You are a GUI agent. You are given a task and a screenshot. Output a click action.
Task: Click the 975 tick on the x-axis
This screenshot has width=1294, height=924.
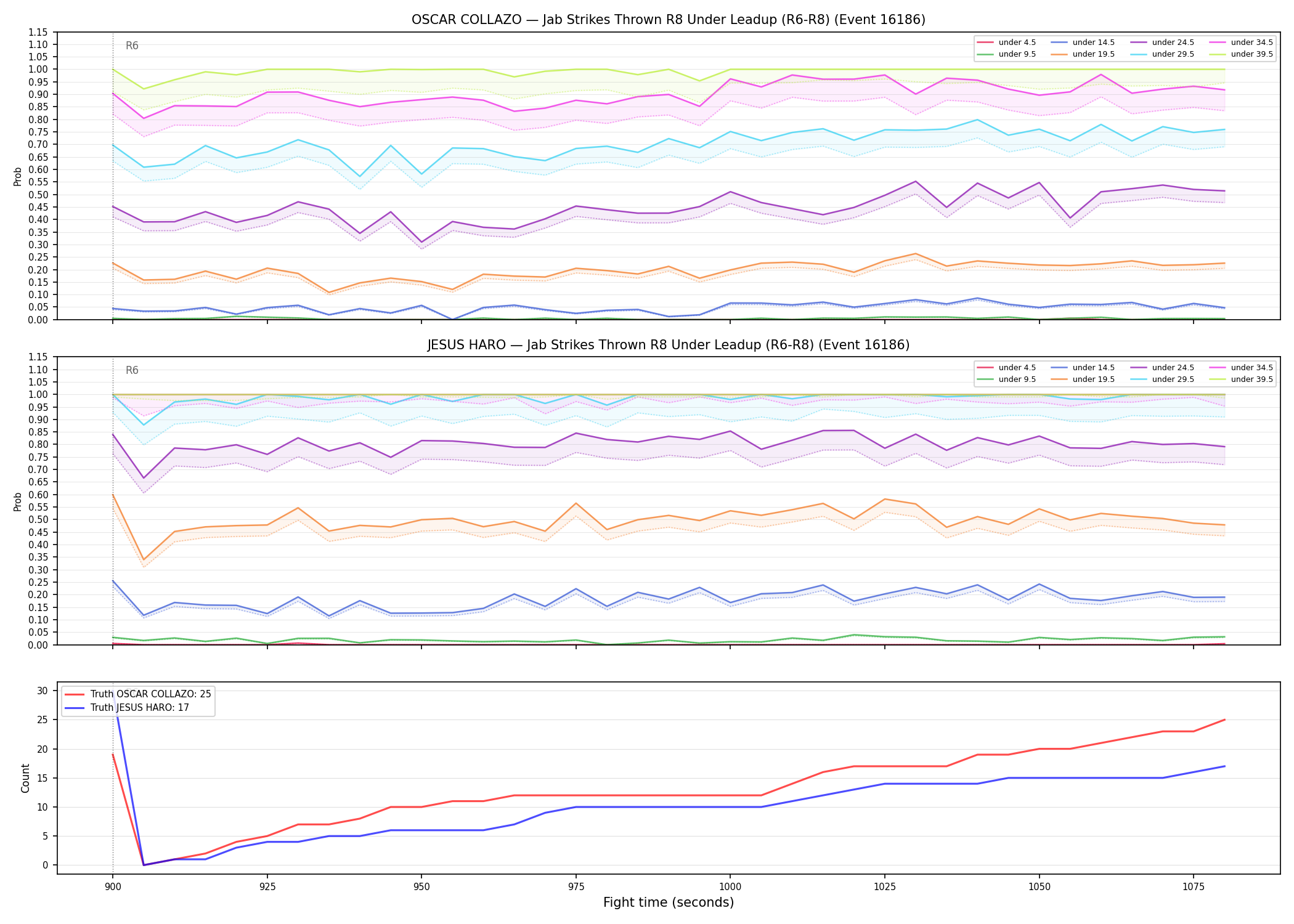pos(576,887)
